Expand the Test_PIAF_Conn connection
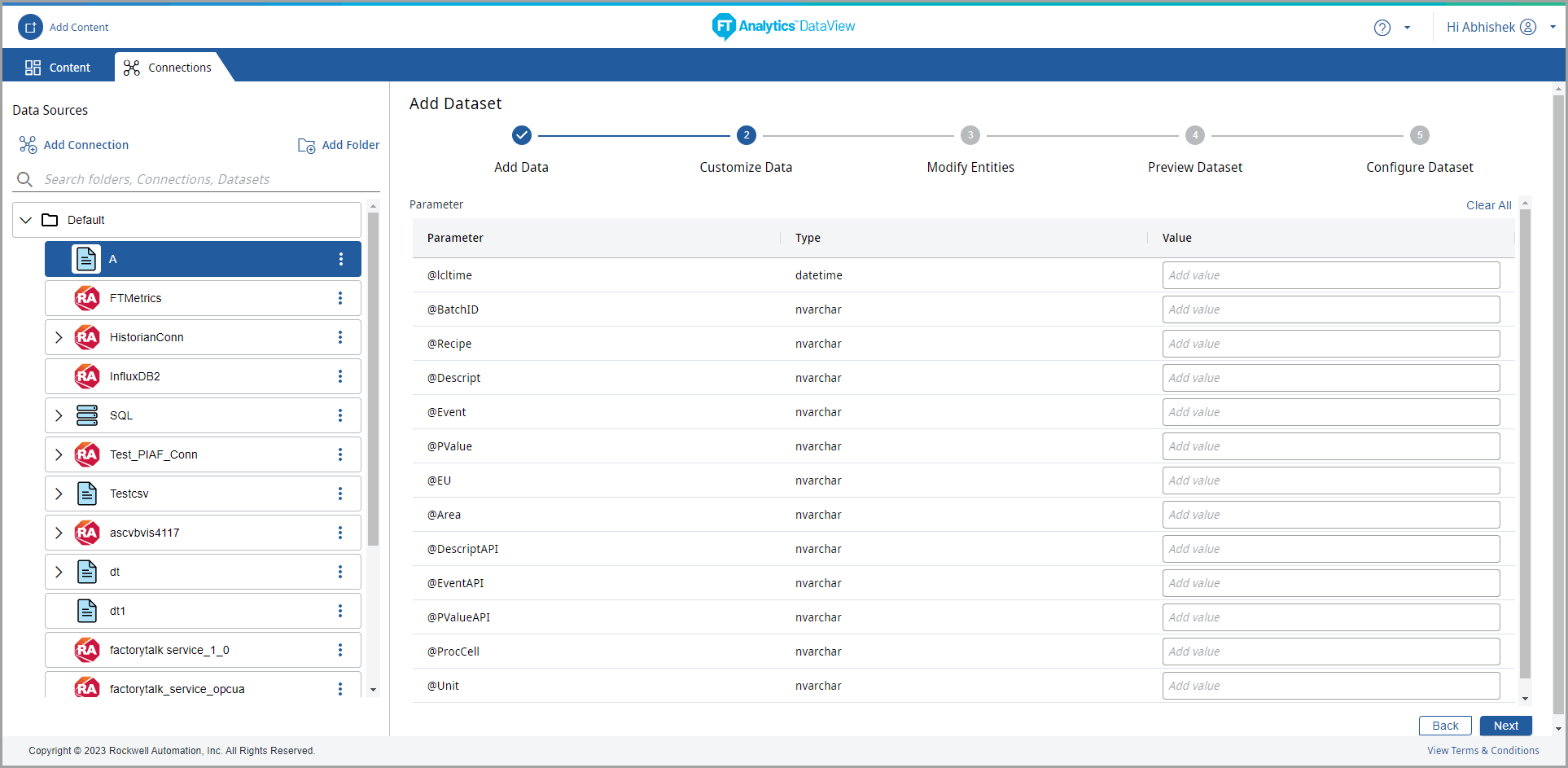The width and height of the screenshot is (1568, 768). [x=59, y=454]
